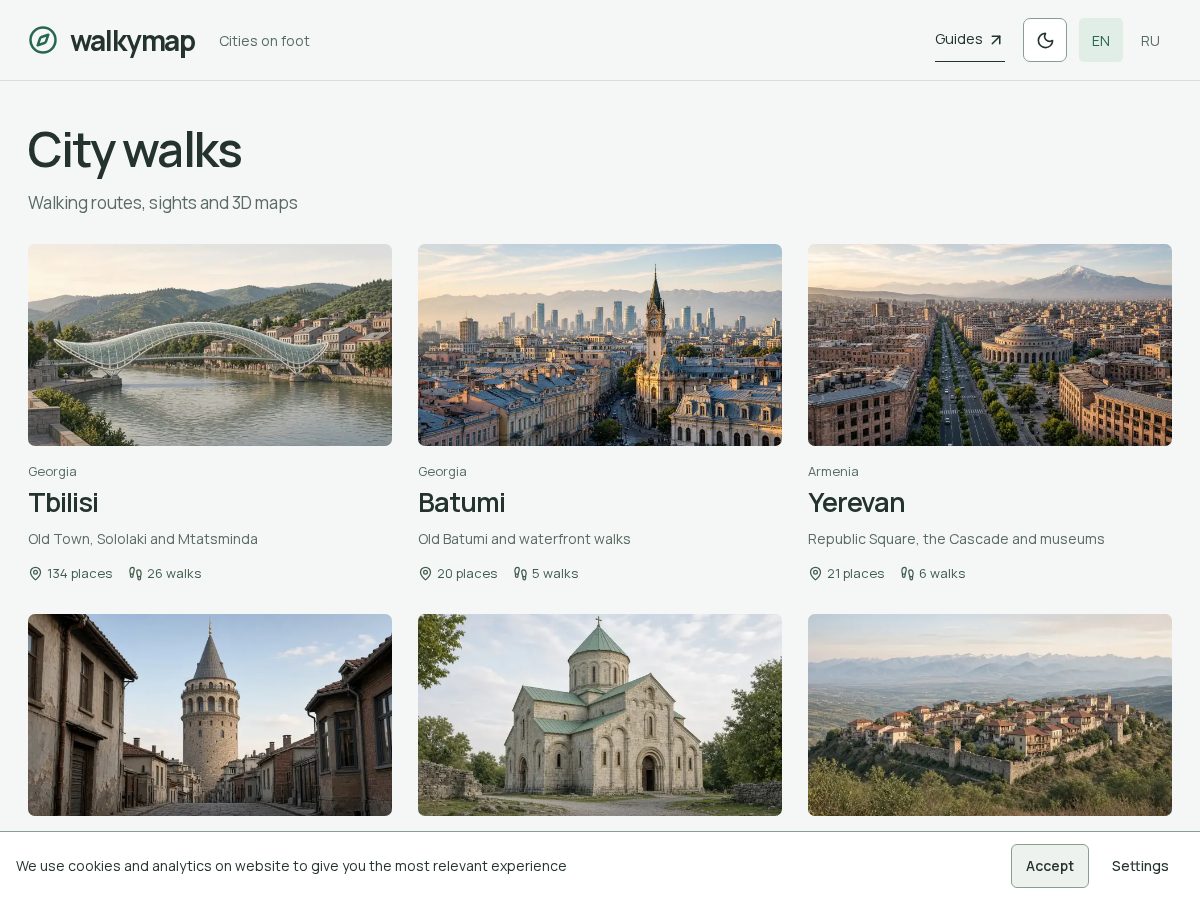The height and width of the screenshot is (900, 1200).
Task: Open the green-roofed cathedral photo
Action: coord(600,715)
